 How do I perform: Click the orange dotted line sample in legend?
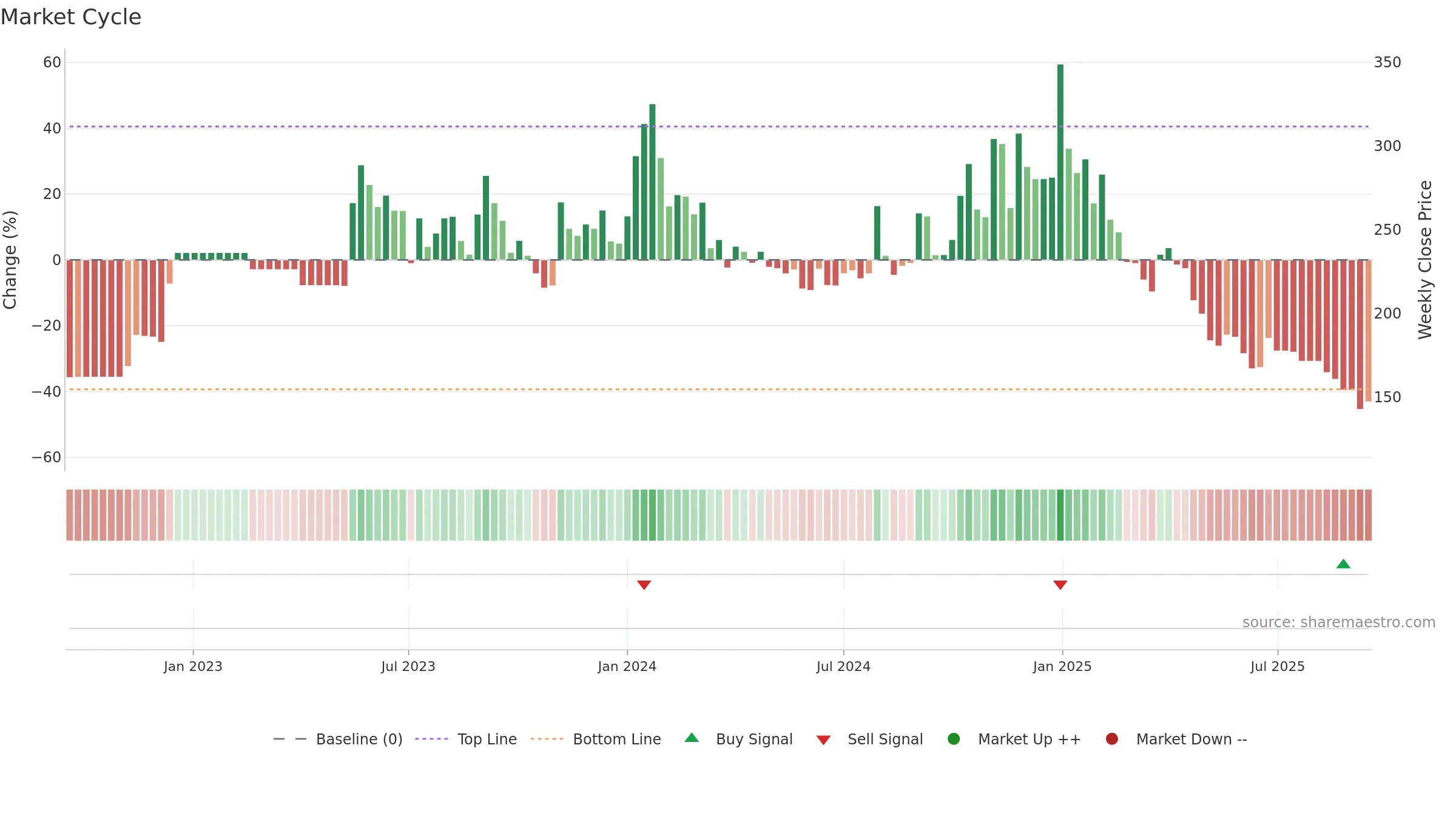click(547, 739)
